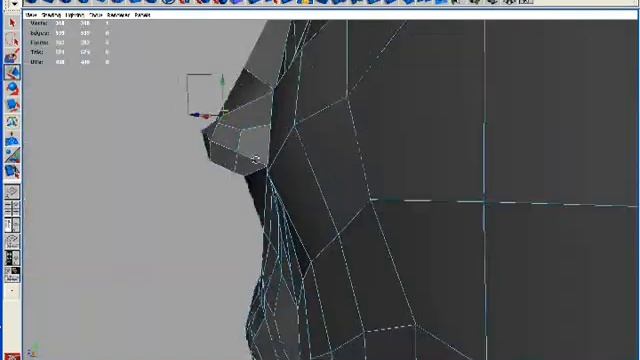This screenshot has width=640, height=360.
Task: Click the 'UVs:' heads-up display label
Action: [x=37, y=62]
